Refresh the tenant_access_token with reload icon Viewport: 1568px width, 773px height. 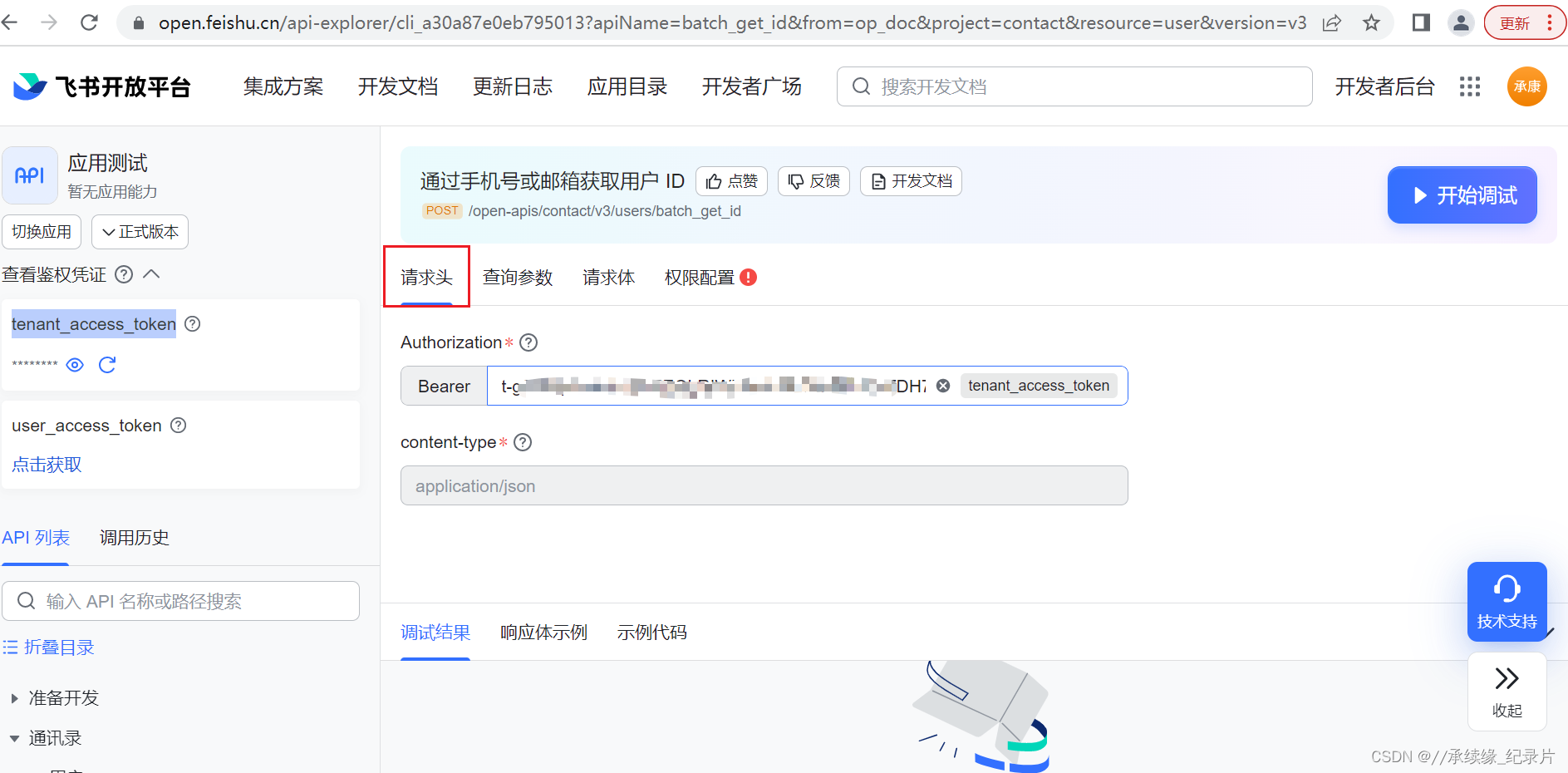pyautogui.click(x=107, y=365)
